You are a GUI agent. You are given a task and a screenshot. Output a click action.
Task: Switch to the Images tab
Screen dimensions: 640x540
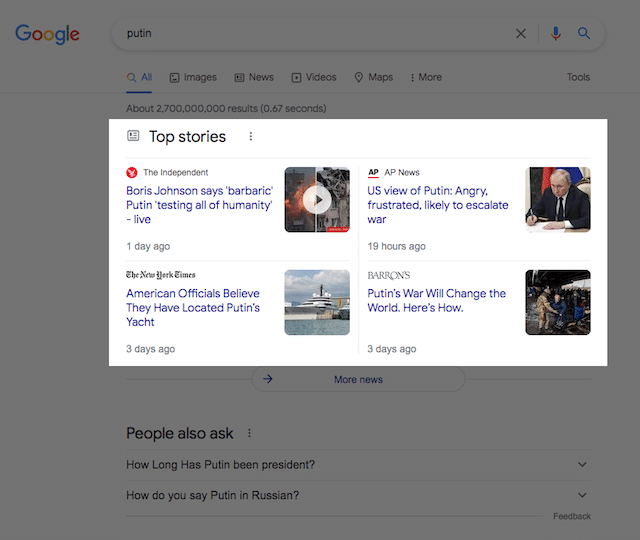tap(193, 77)
